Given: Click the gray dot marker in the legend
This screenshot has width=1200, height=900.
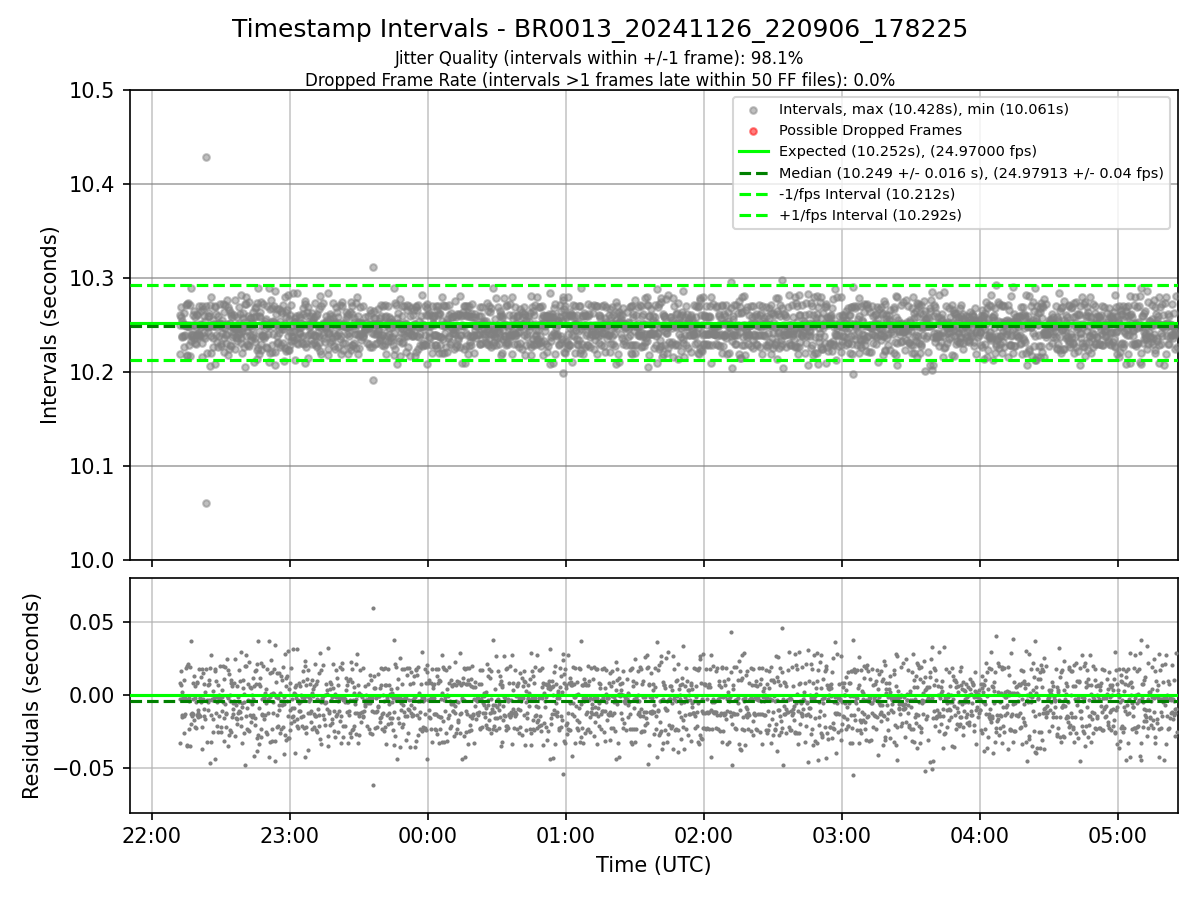Looking at the screenshot, I should tap(754, 110).
